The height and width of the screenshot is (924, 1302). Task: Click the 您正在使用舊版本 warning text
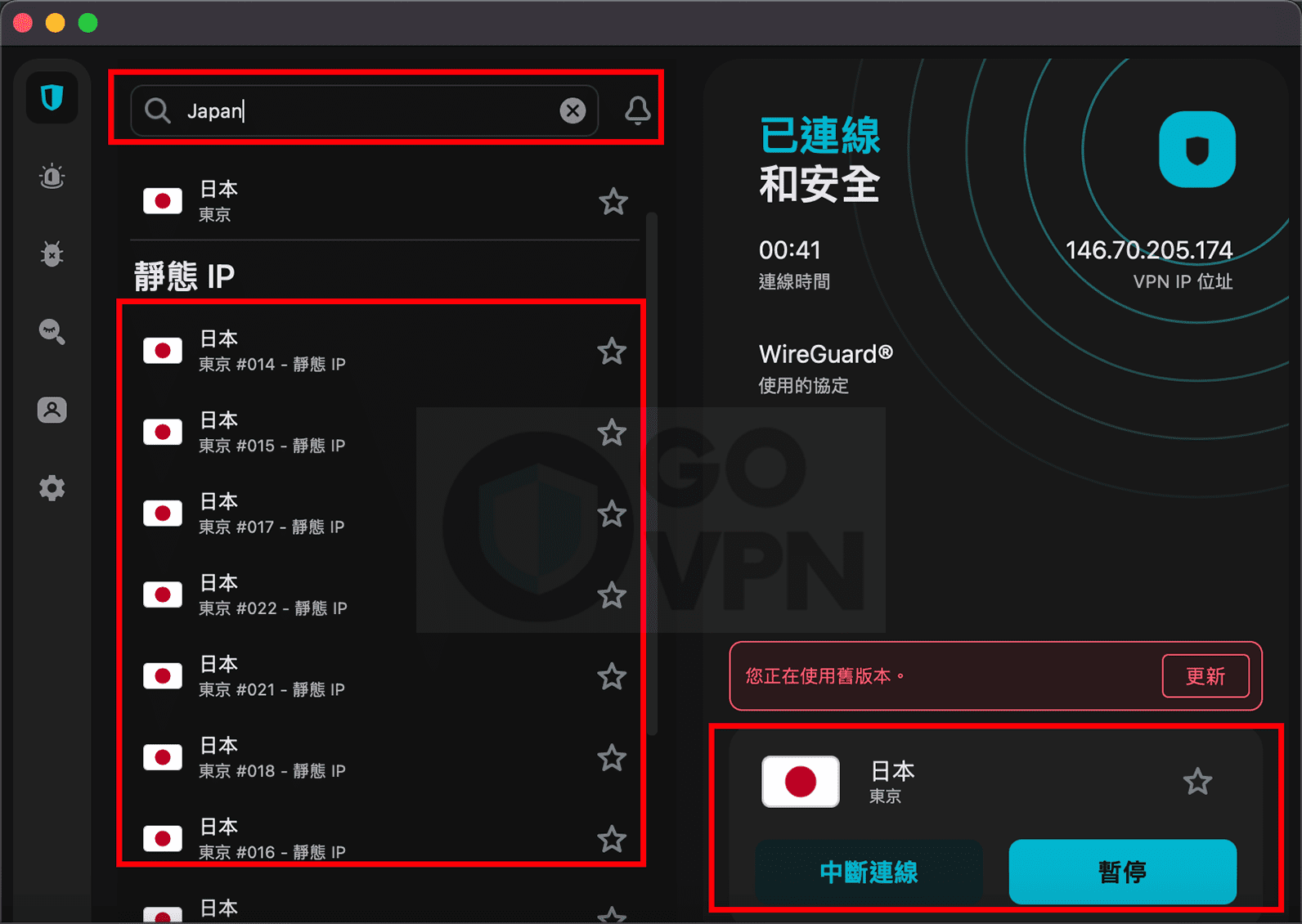click(x=825, y=676)
